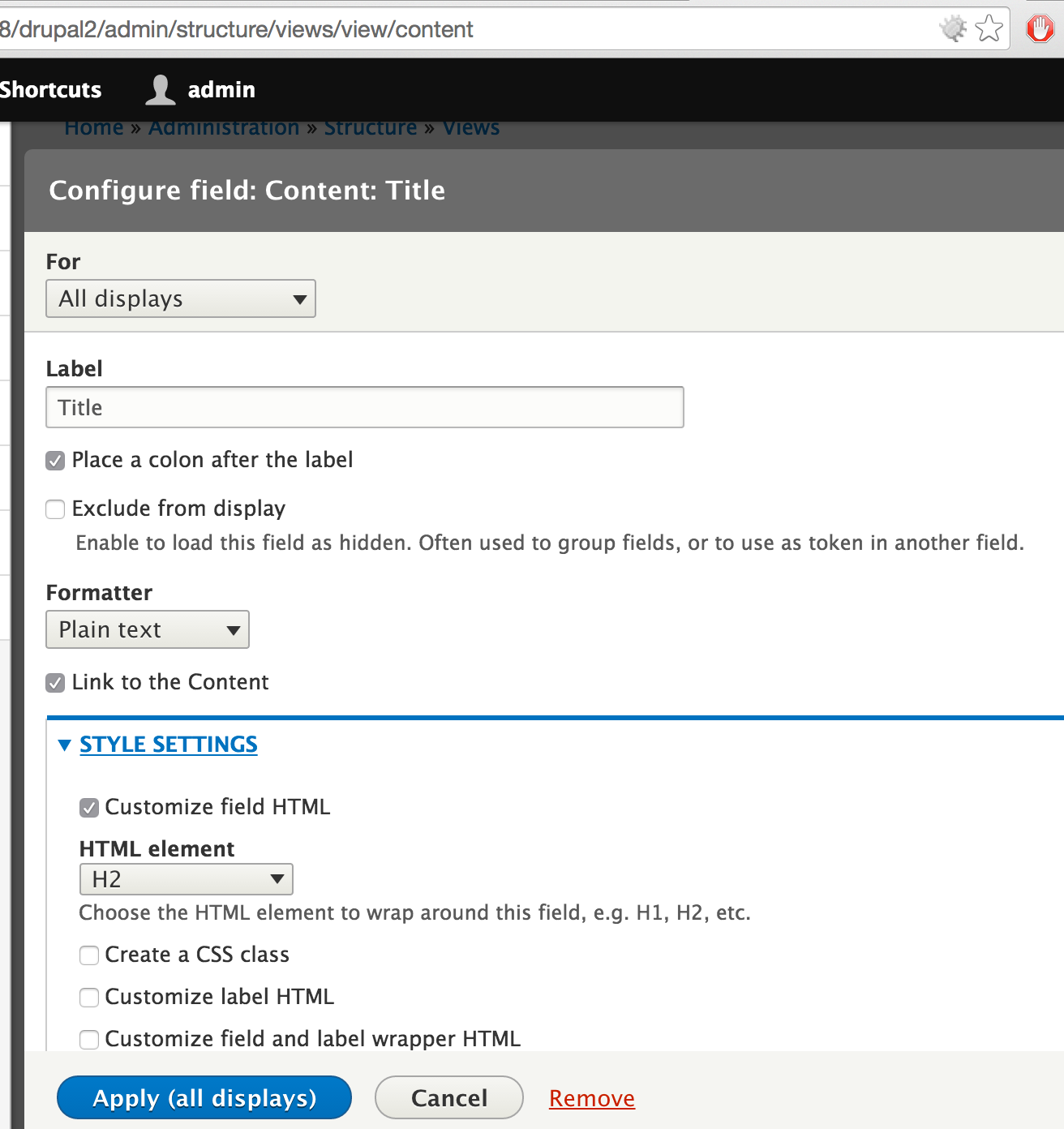Viewport: 1064px width, 1129px height.
Task: Click Apply (all displays) button
Action: pyautogui.click(x=204, y=1097)
